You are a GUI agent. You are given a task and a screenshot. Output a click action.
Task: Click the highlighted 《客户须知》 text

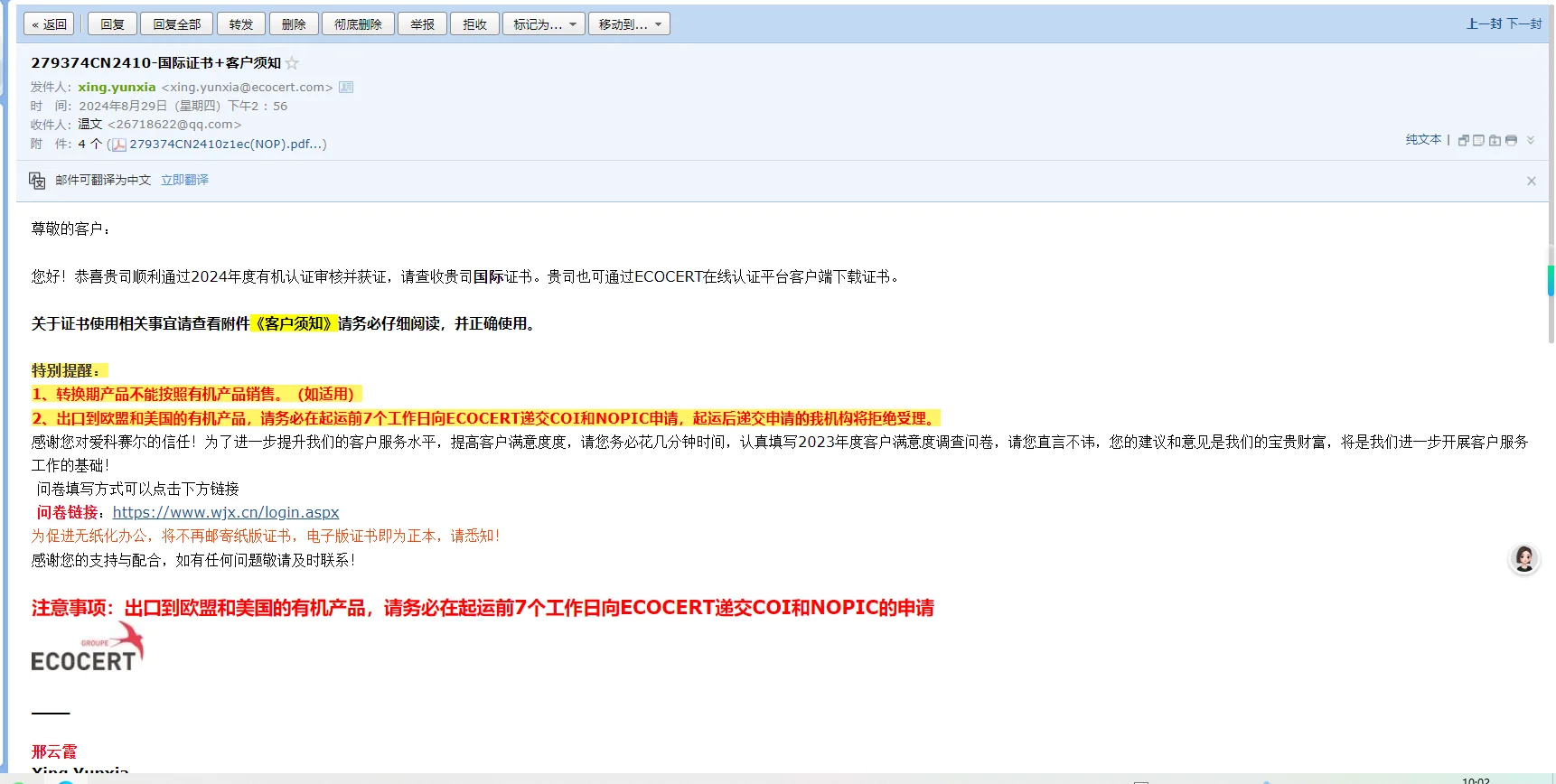(x=294, y=323)
